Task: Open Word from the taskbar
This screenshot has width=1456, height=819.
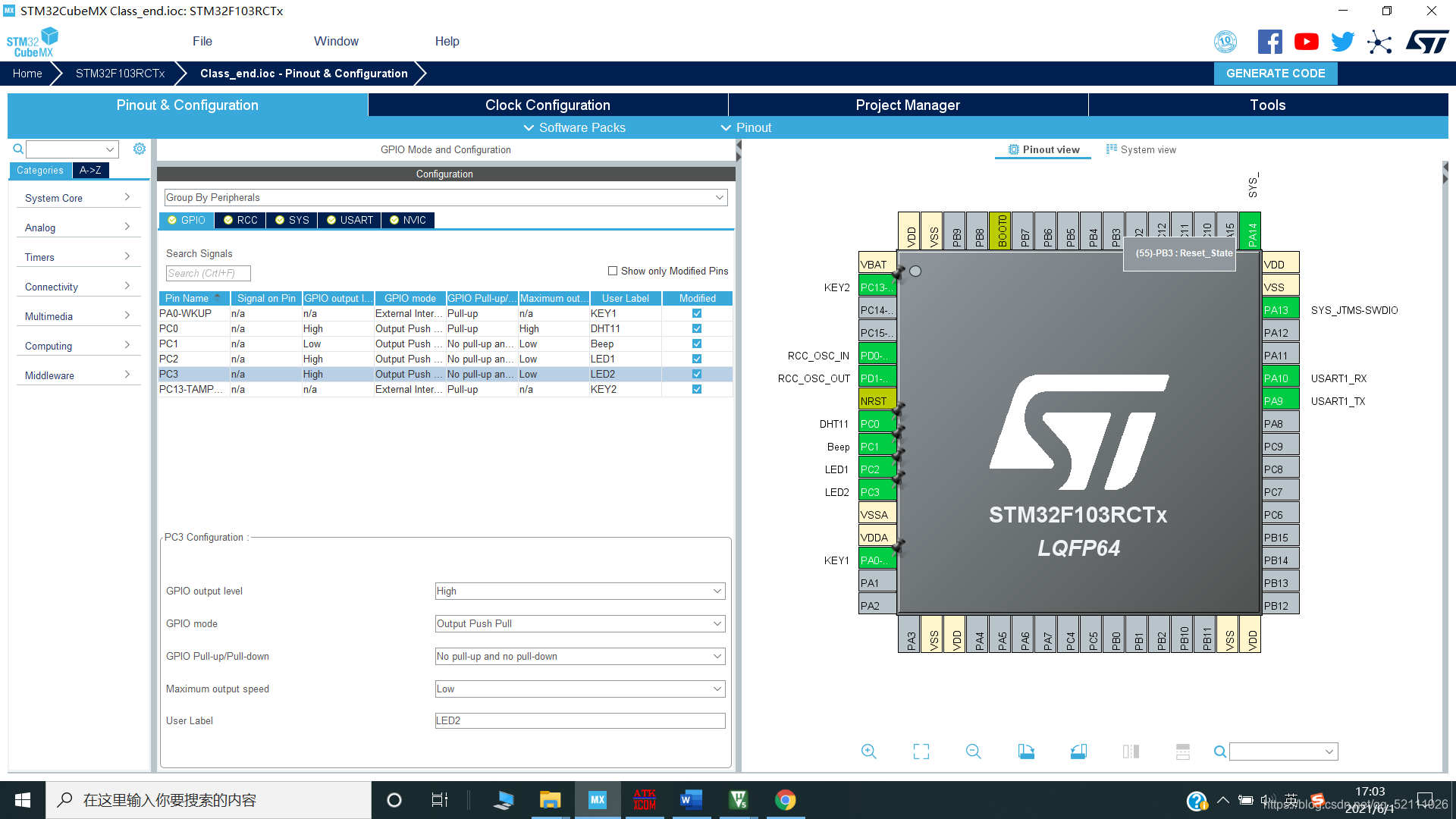Action: (692, 800)
